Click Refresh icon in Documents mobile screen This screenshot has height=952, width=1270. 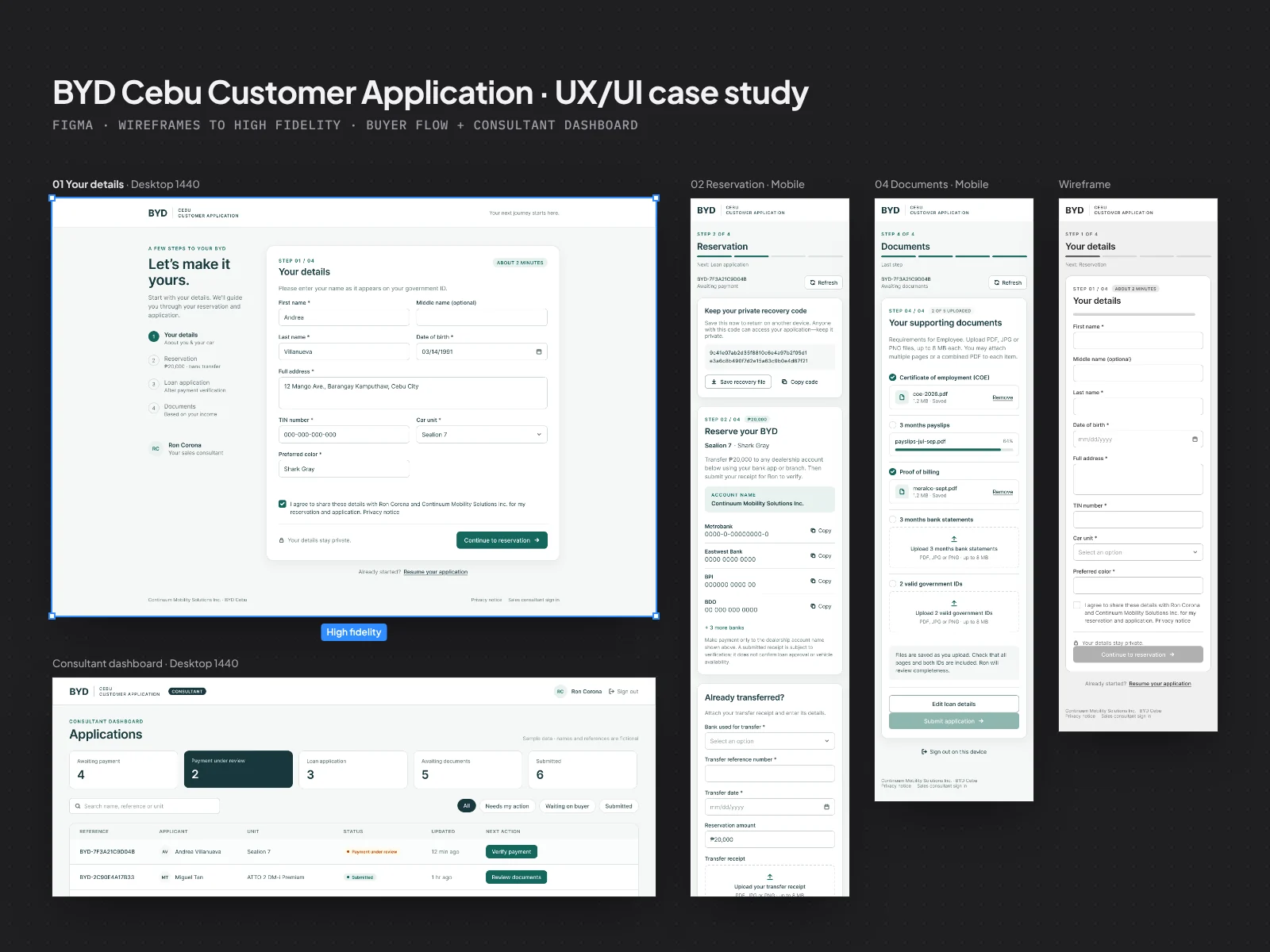996,282
